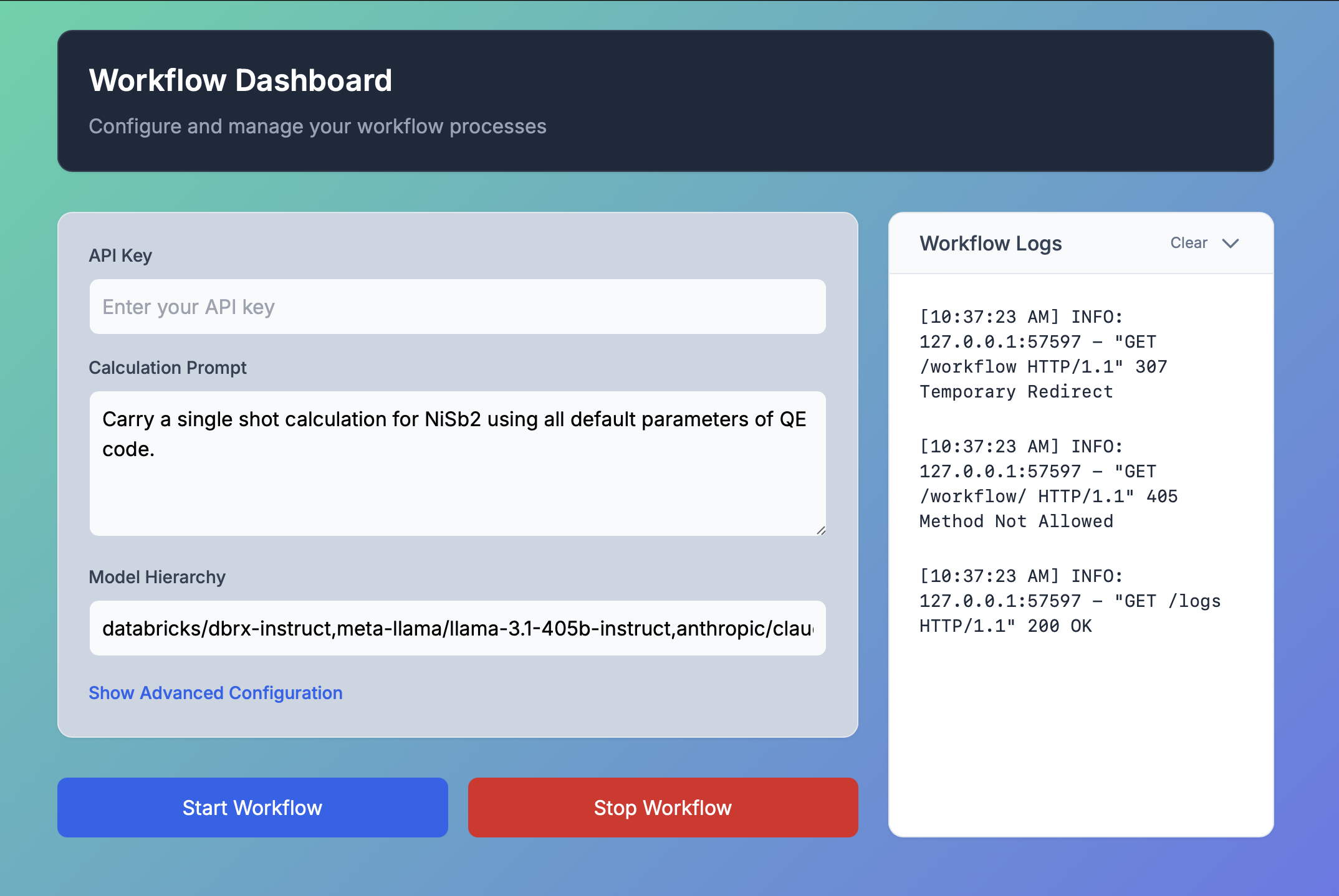Click the 405 Method Not Allowed log entry

pyautogui.click(x=1048, y=484)
